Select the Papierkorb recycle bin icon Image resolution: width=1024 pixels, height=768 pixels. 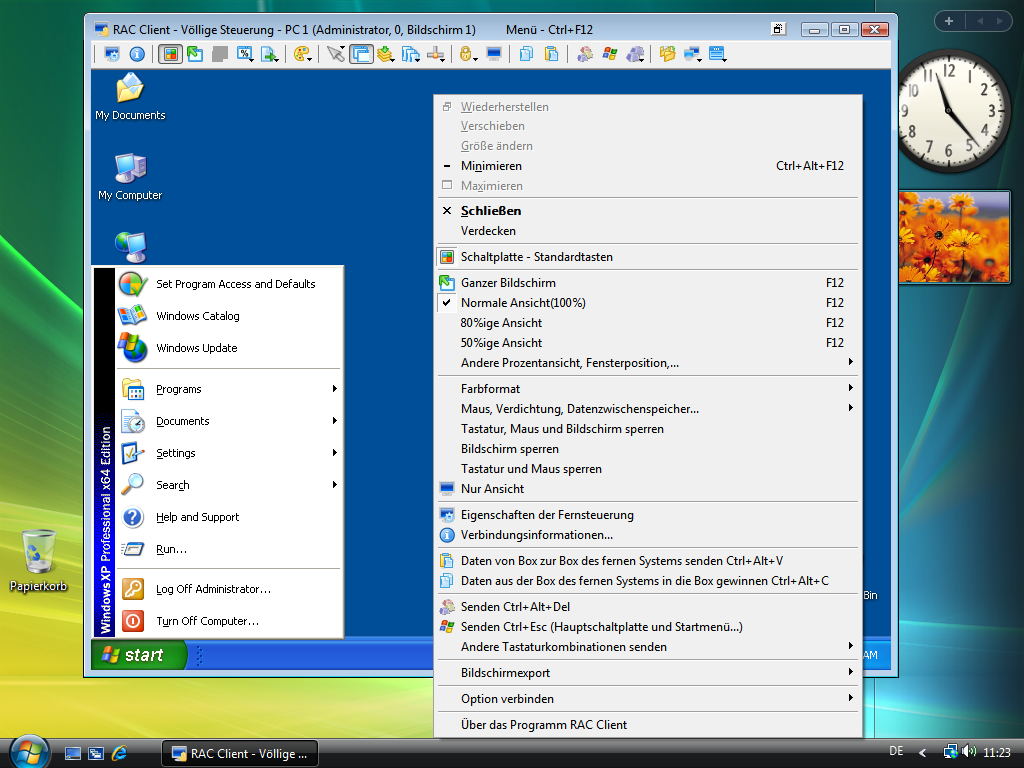(39, 560)
